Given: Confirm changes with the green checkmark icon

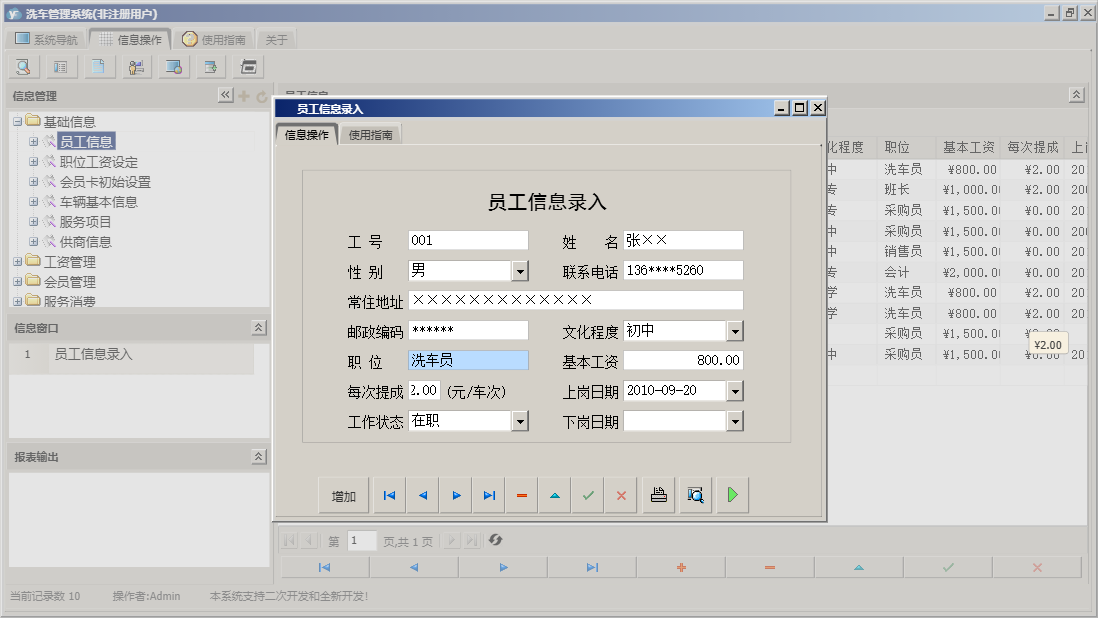Looking at the screenshot, I should tap(587, 494).
